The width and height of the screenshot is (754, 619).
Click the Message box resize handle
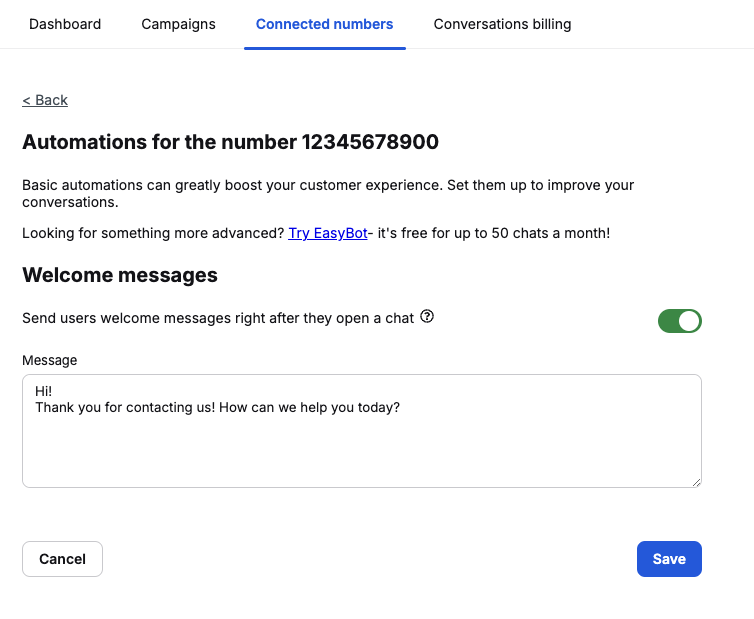coord(696,482)
